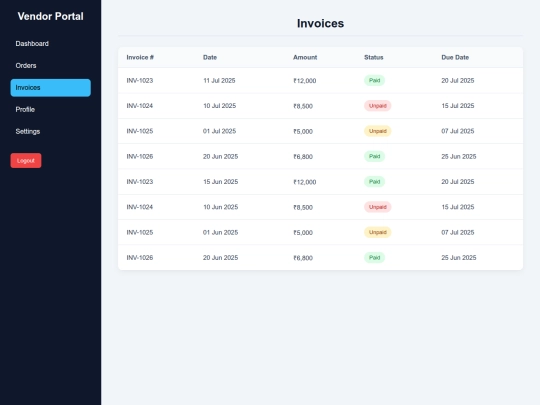Click the Invoice # column header
The width and height of the screenshot is (540, 405).
pos(140,58)
